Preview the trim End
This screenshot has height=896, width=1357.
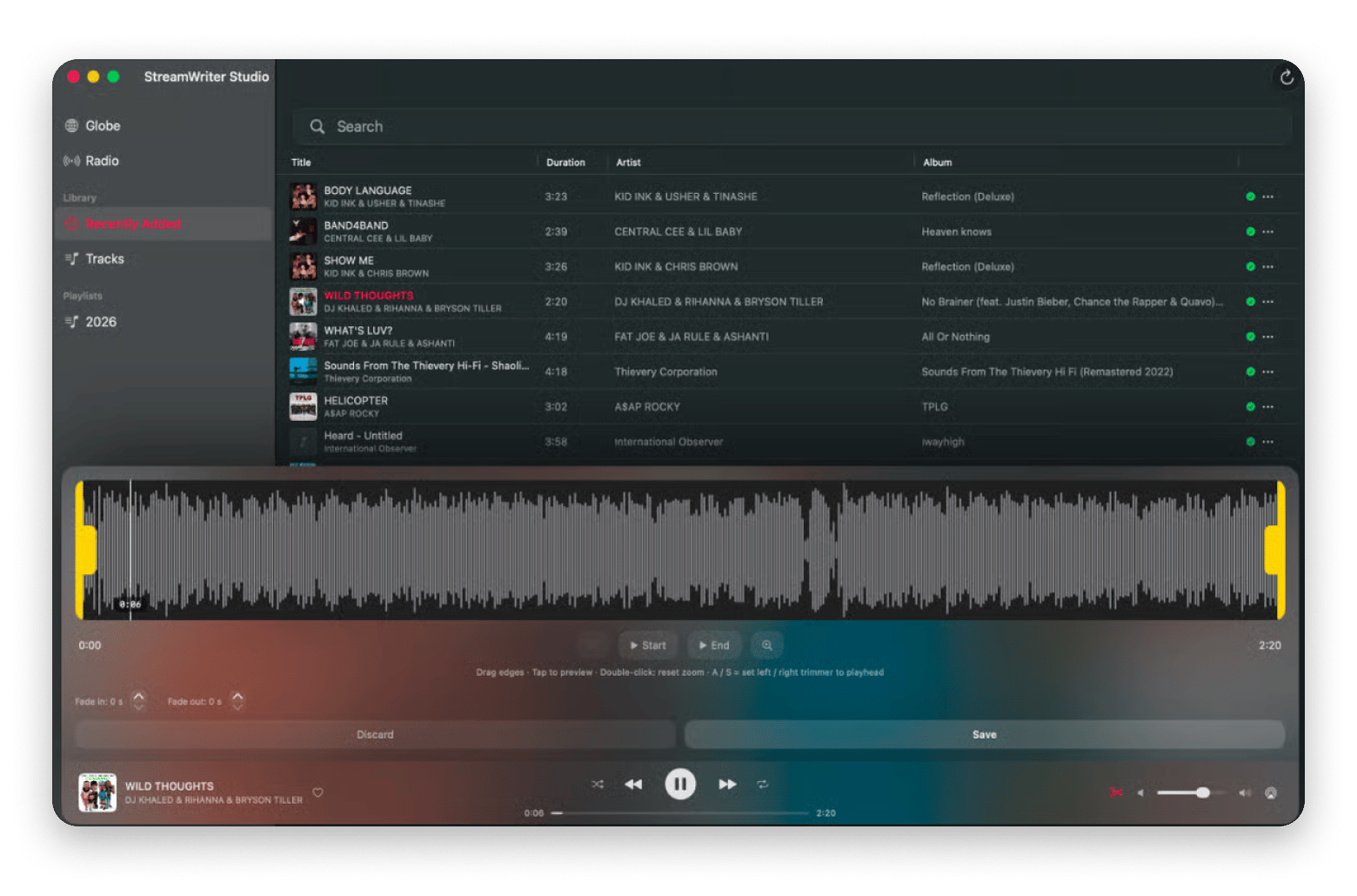[x=715, y=645]
